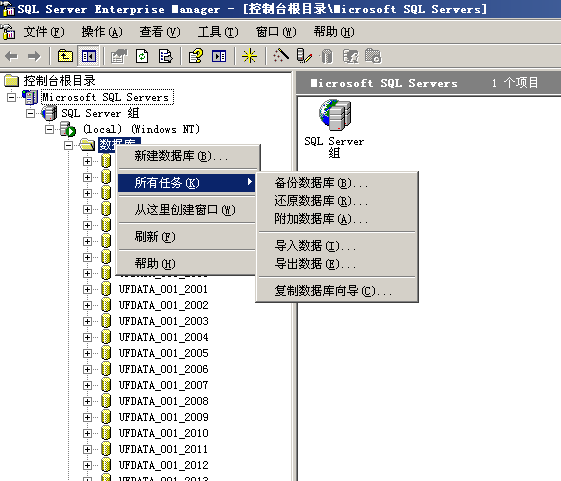Screen dimensions: 561x481
Task: Open the 文件(F) menu
Action: coord(44,32)
